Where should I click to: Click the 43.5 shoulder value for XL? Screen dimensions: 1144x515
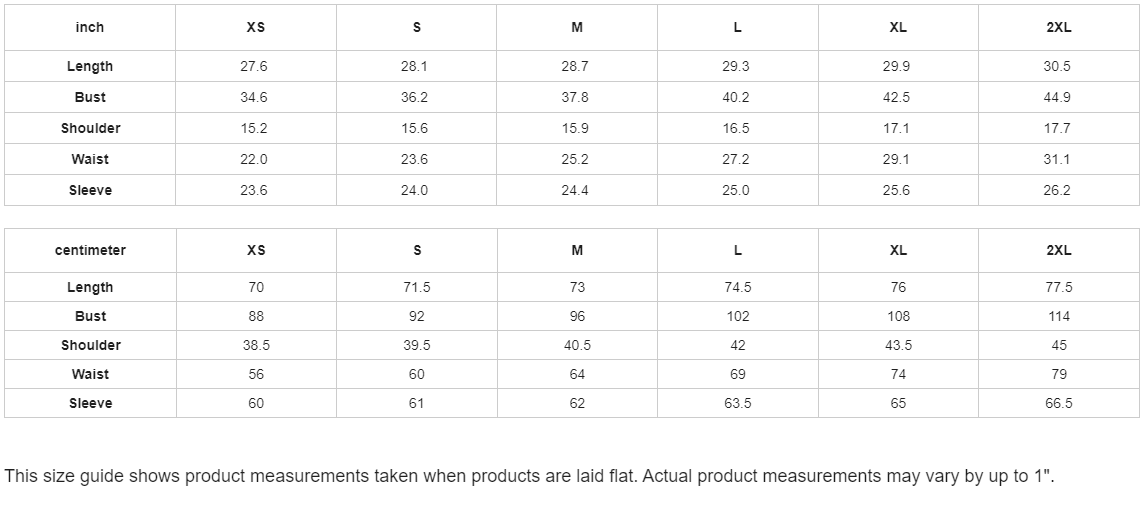coord(898,345)
